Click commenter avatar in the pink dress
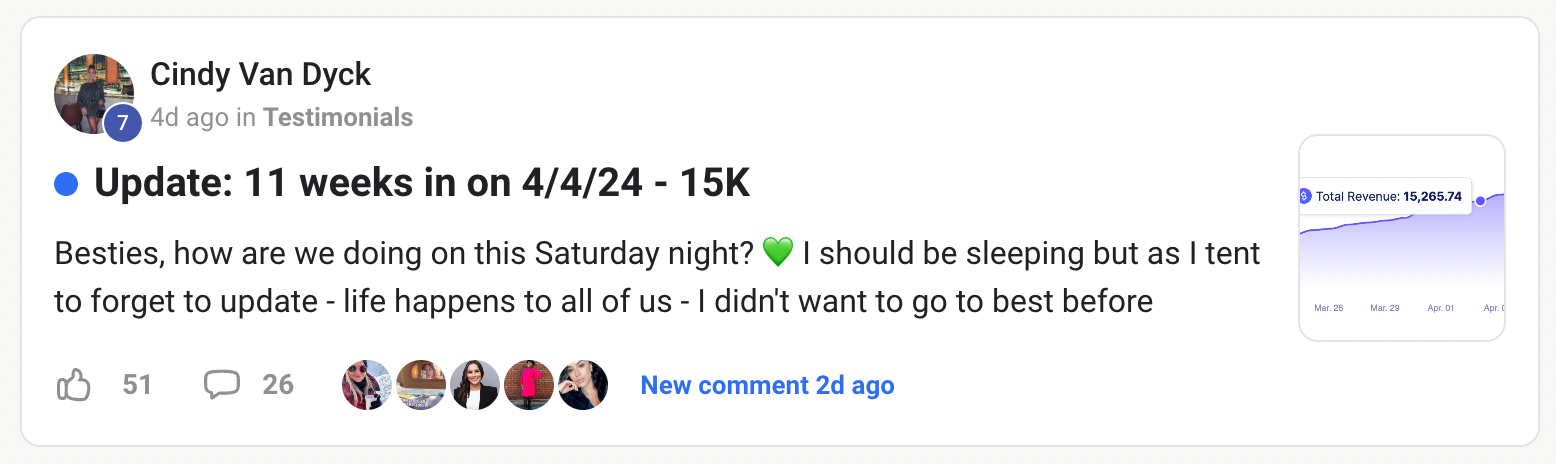 click(x=529, y=385)
